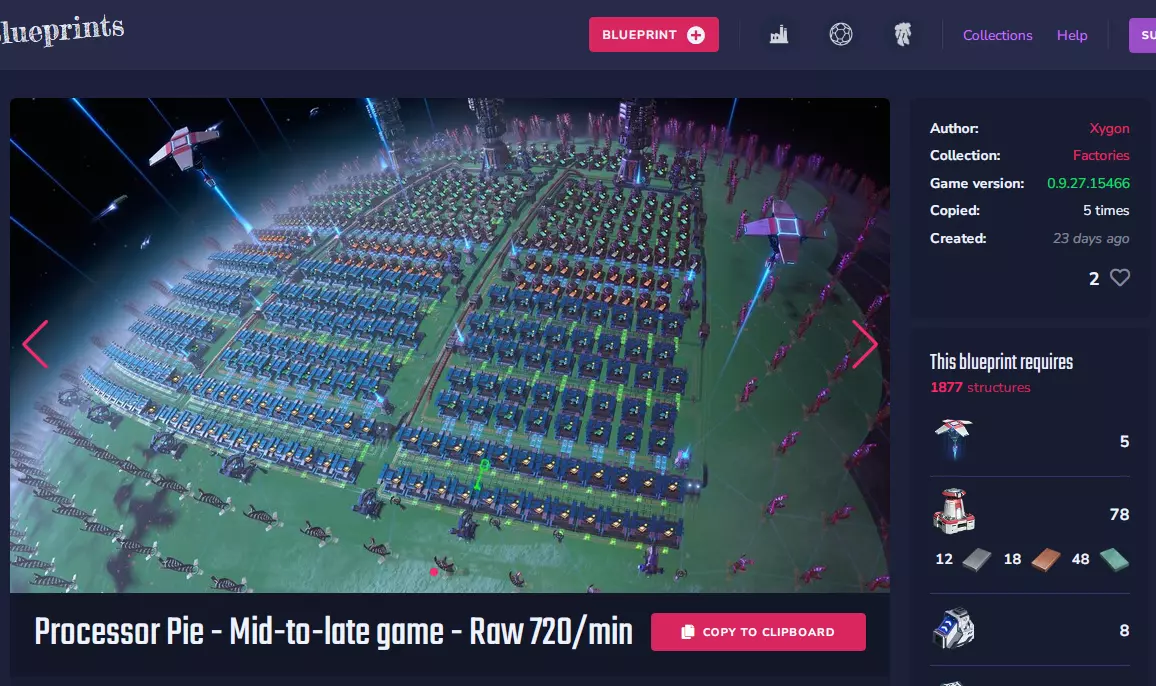1156x686 pixels.
Task: Like the blueprint with the heart icon
Action: 1120,278
